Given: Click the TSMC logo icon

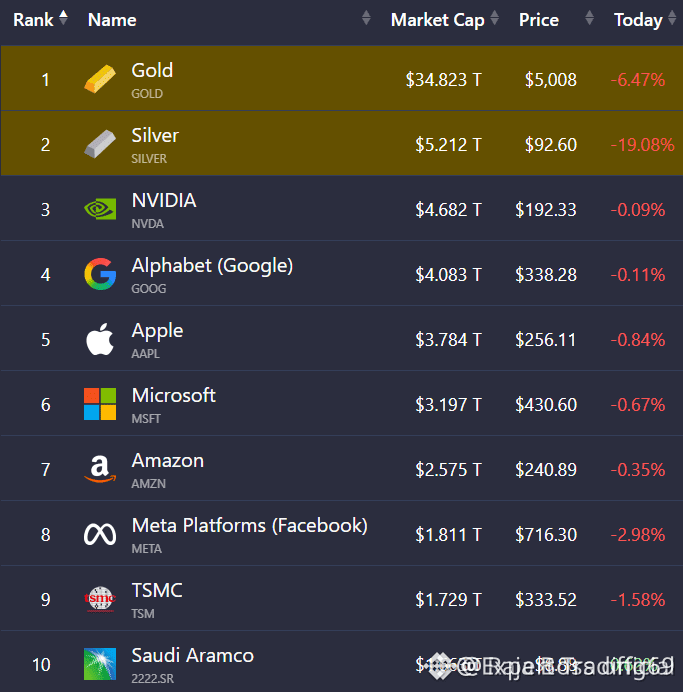Looking at the screenshot, I should 100,600.
